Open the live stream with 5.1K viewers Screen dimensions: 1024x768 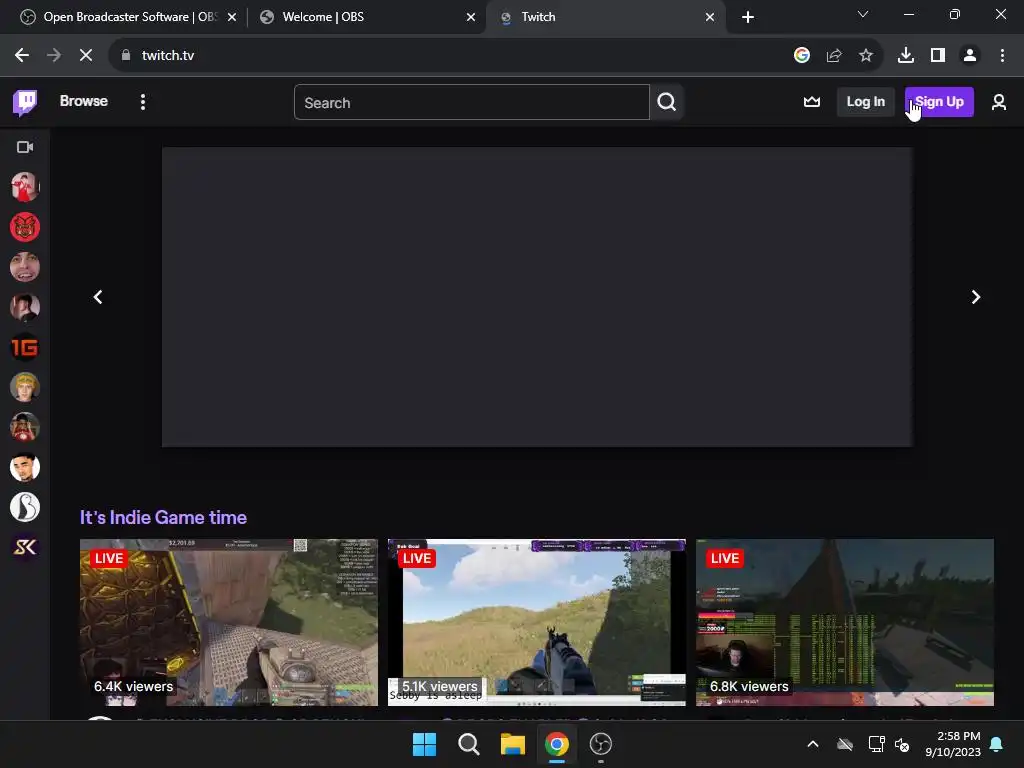537,622
